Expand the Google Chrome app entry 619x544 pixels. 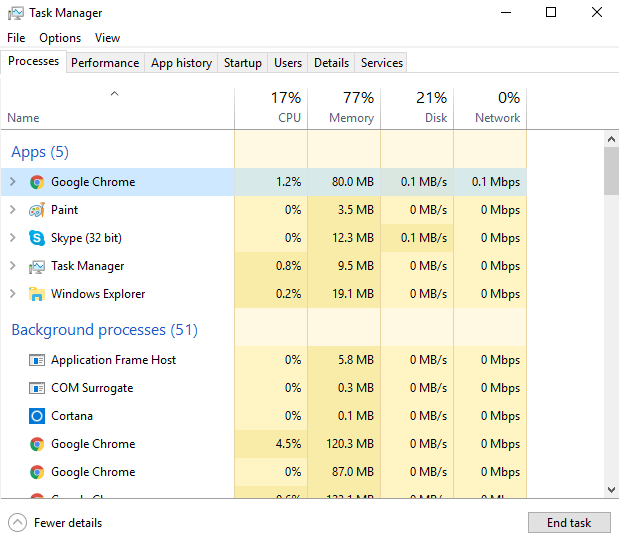click(x=13, y=182)
